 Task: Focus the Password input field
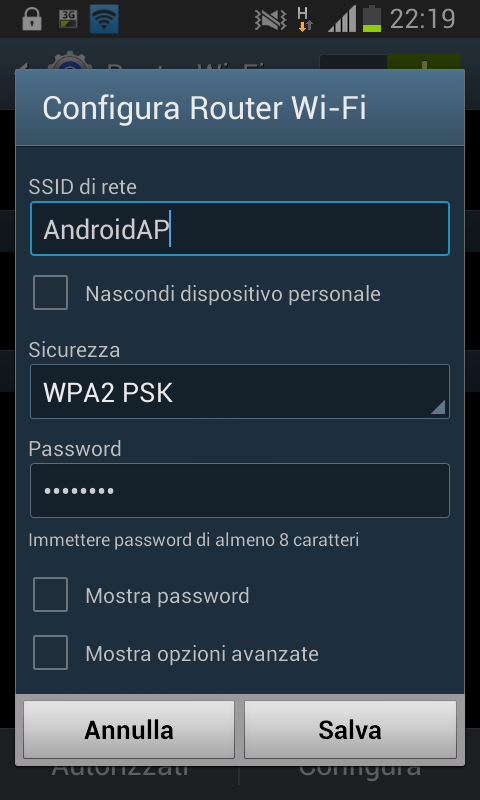240,490
